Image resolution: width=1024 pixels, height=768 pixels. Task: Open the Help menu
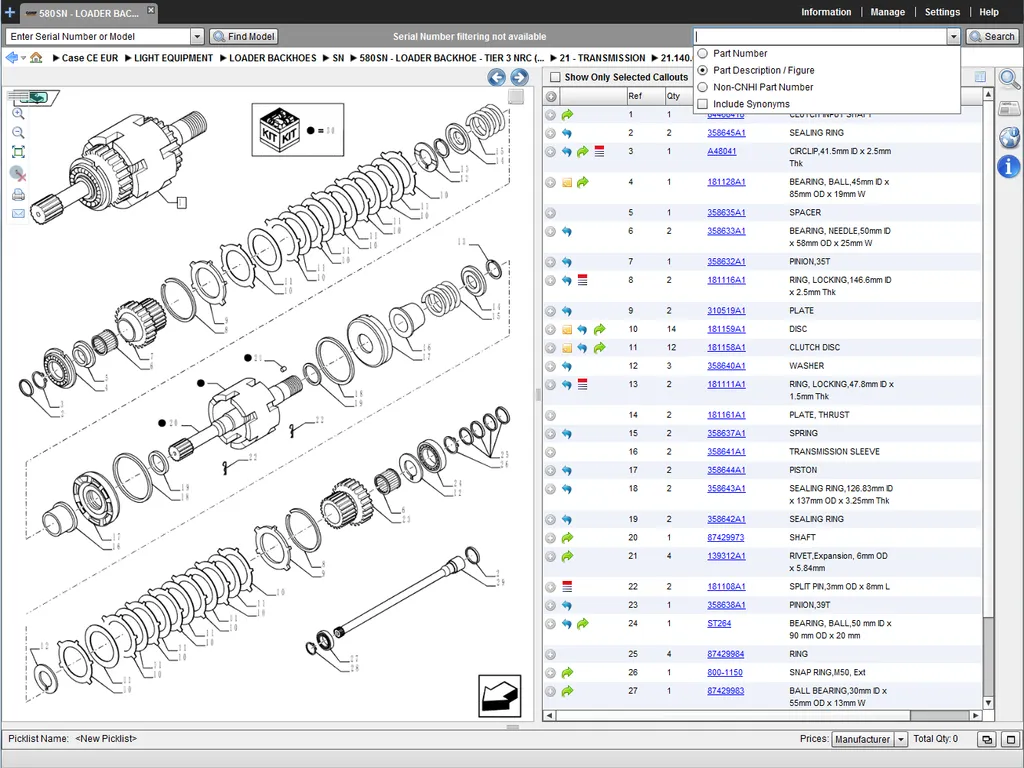[x=989, y=12]
